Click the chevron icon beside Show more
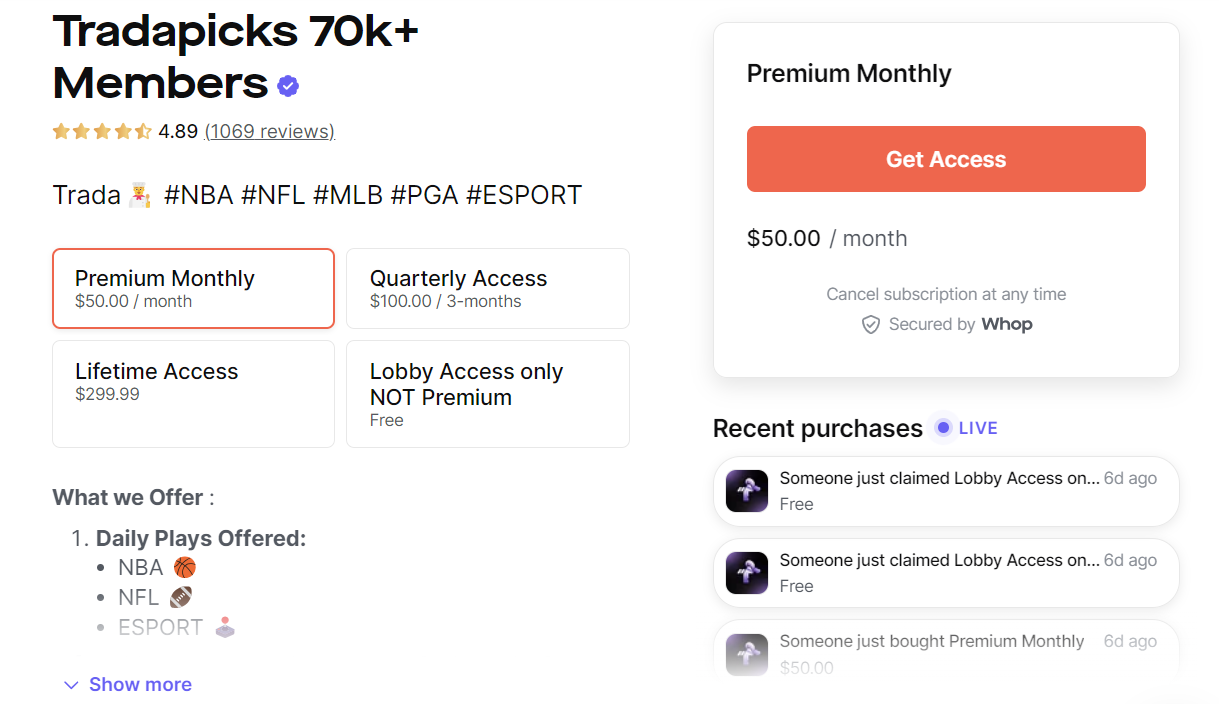1219x704 pixels. coord(71,685)
